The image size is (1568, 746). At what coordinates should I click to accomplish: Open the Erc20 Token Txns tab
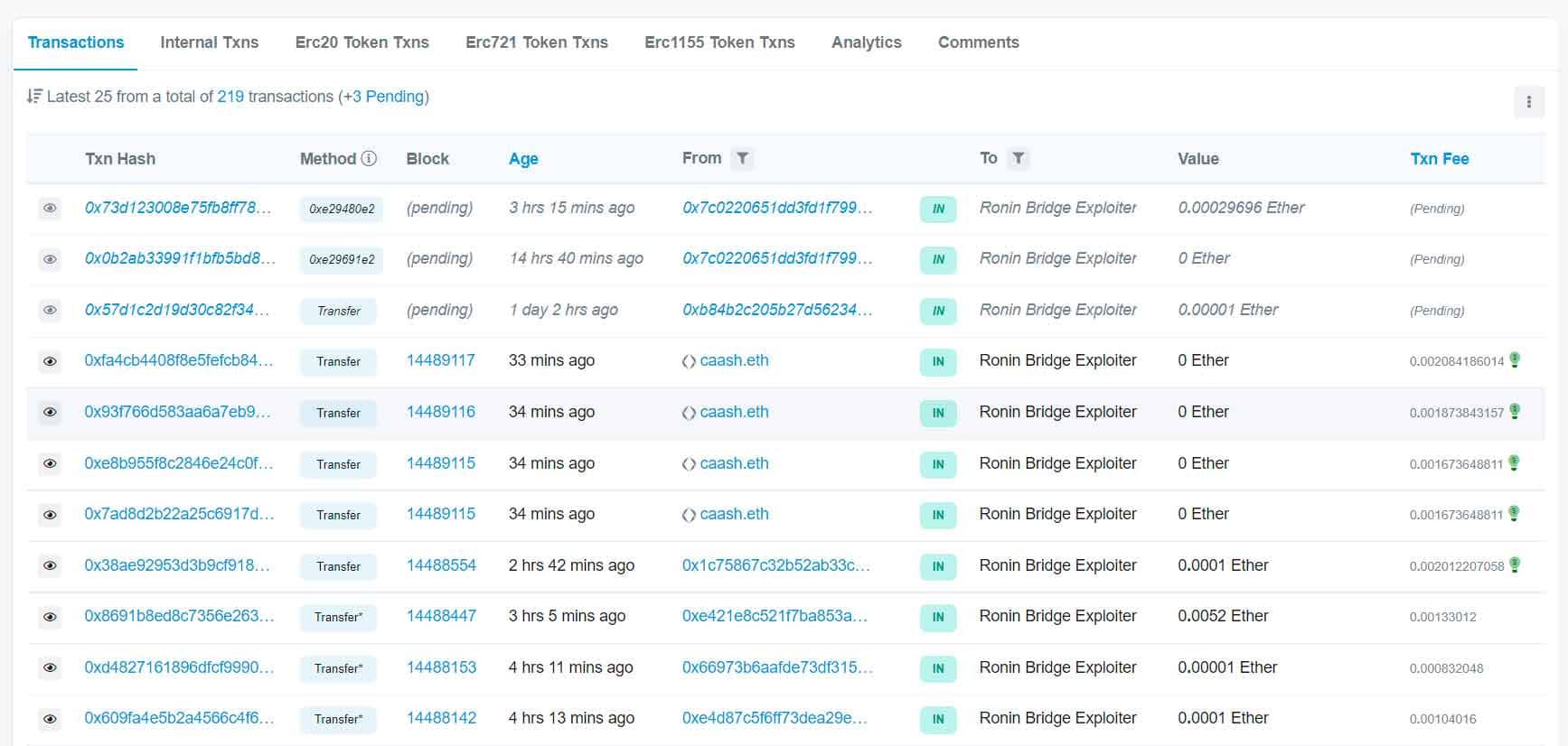click(361, 42)
